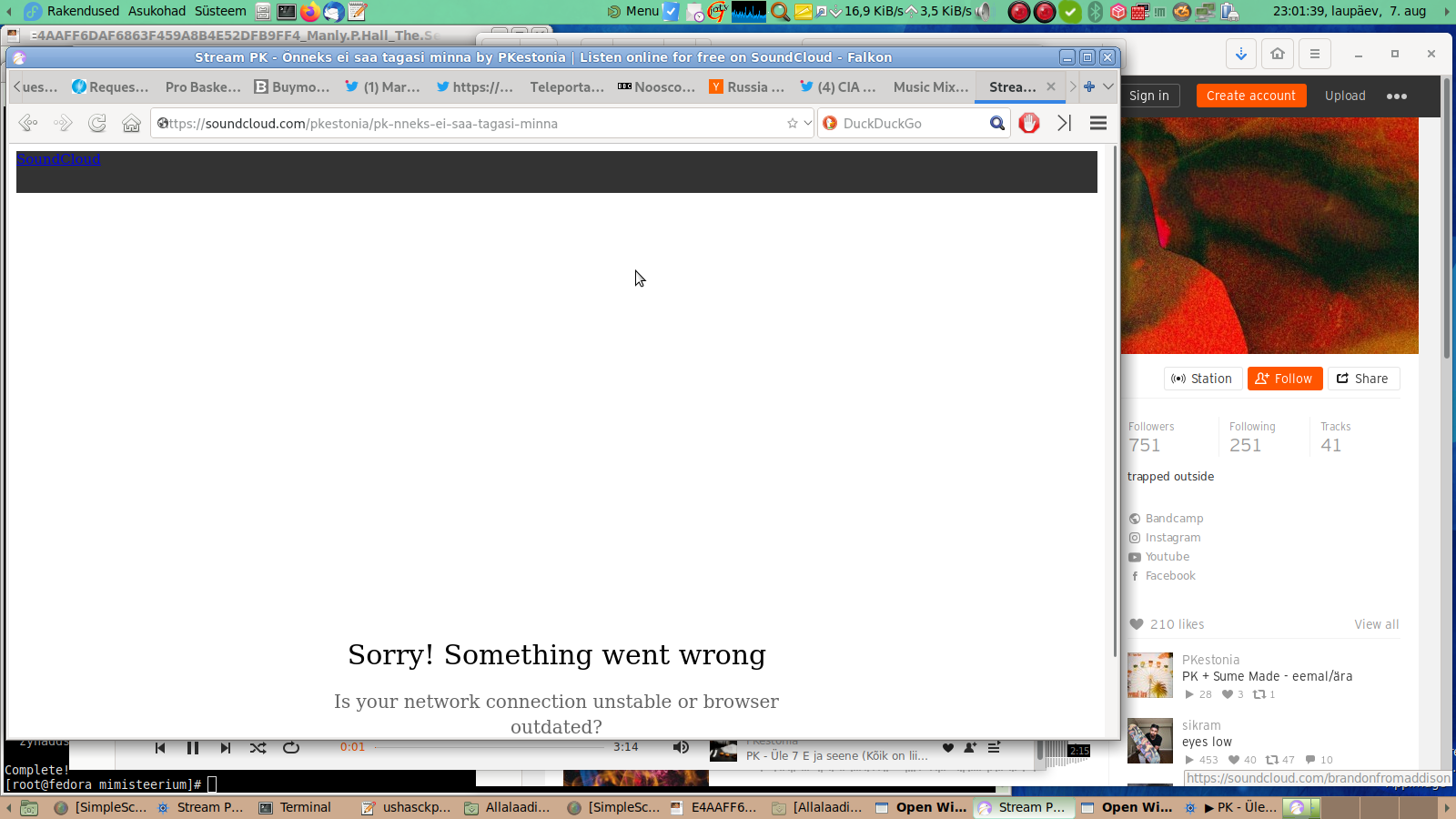The height and width of the screenshot is (819, 1456).
Task: Open the Asukohad places menu
Action: (x=157, y=11)
